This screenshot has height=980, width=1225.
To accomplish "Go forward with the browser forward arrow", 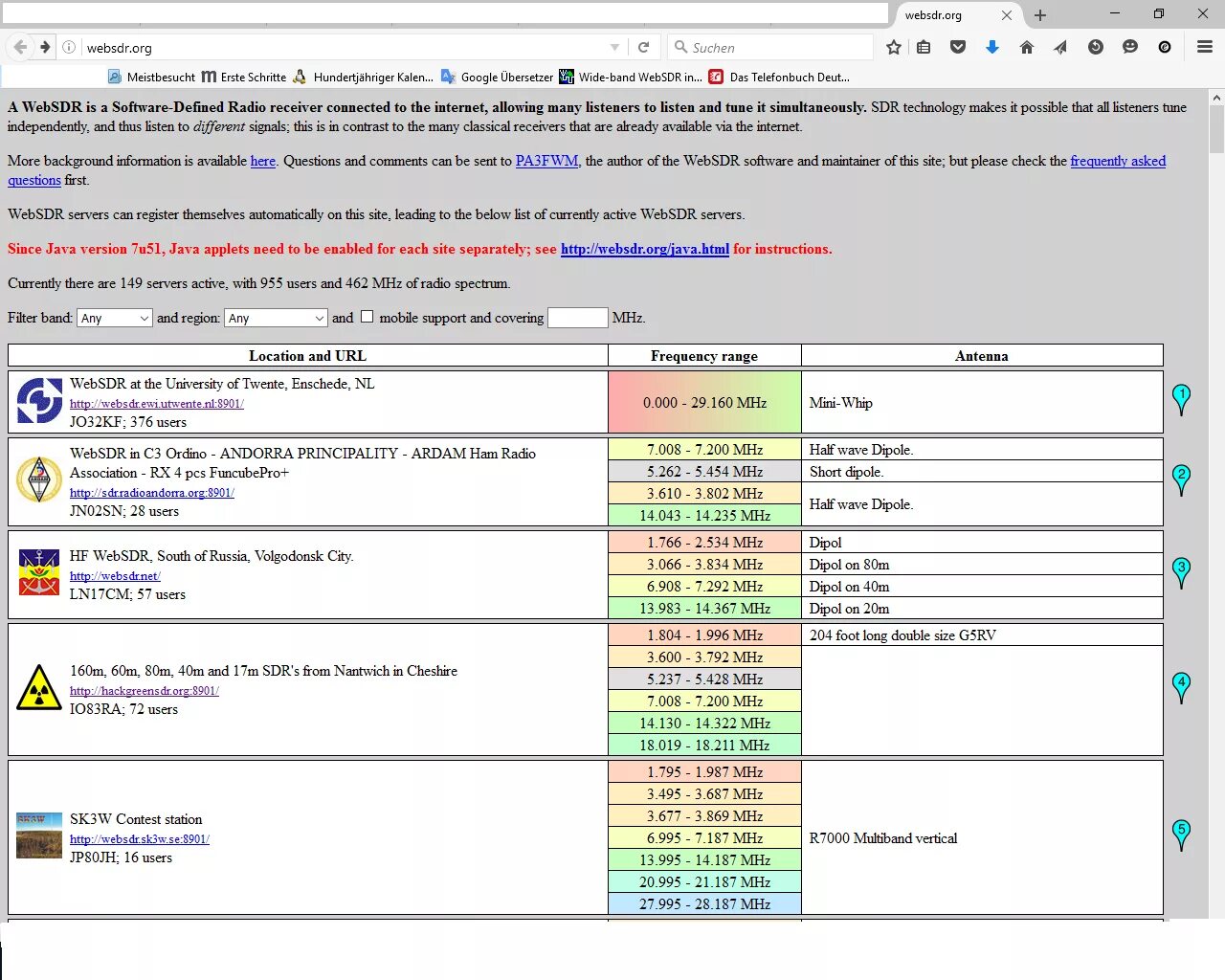I will click(x=45, y=47).
